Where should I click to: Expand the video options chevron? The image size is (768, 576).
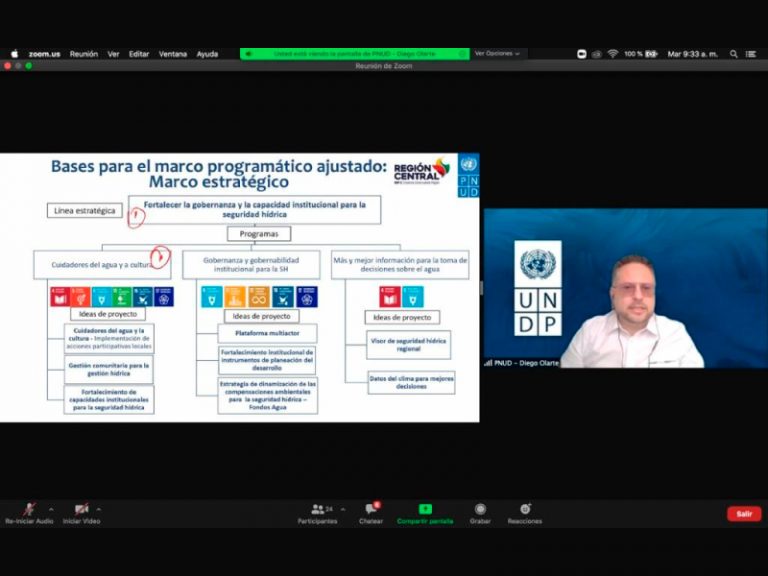(x=98, y=508)
